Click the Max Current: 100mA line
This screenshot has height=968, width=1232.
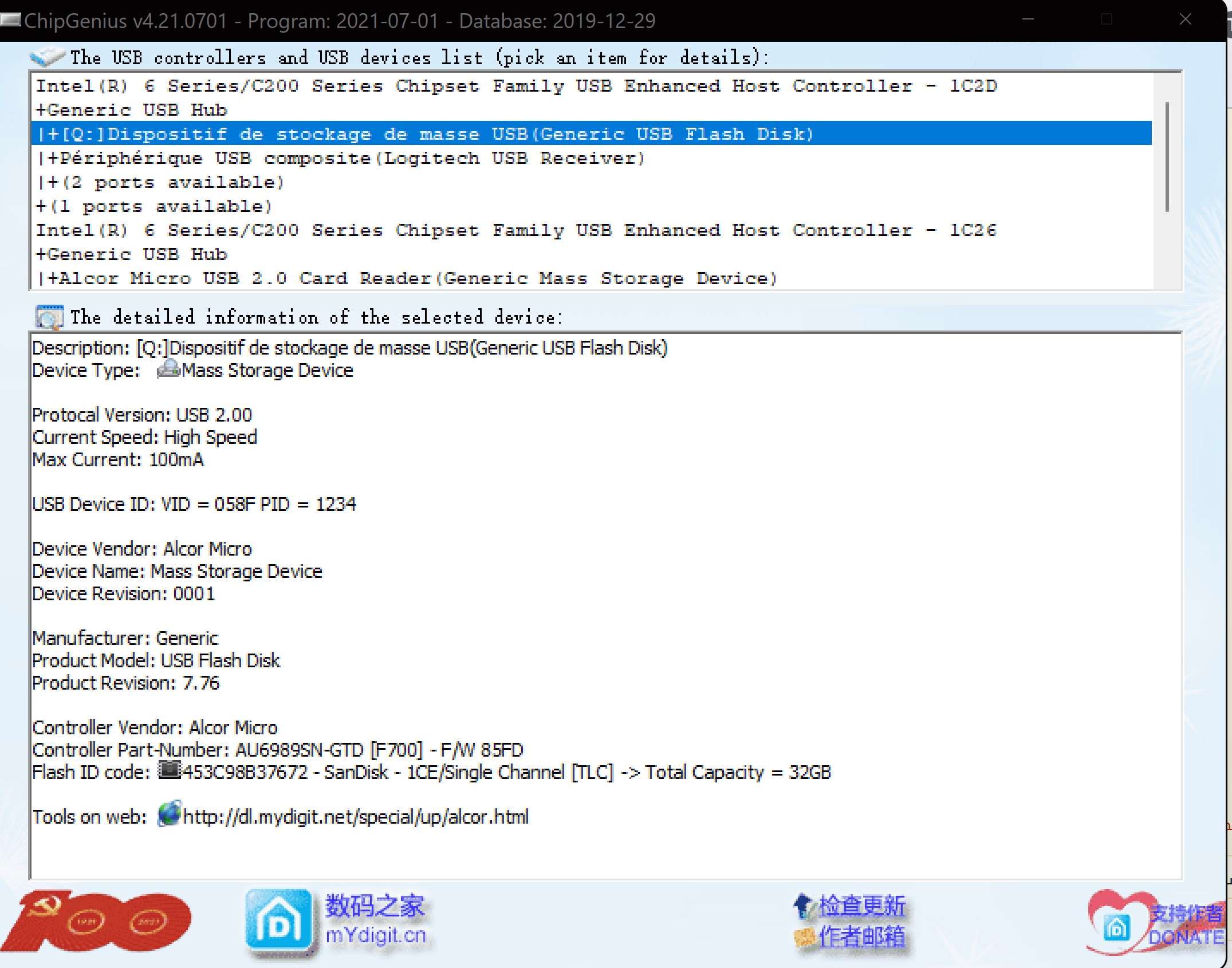pos(118,459)
